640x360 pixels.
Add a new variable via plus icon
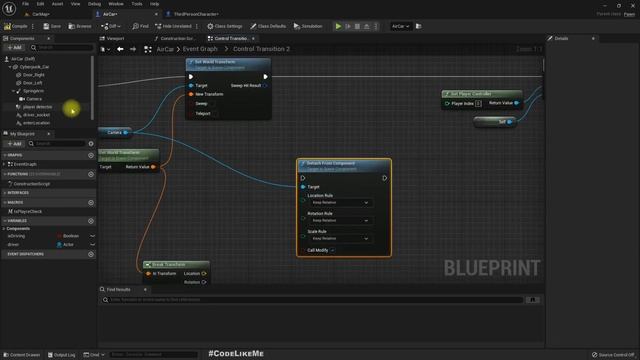[91, 221]
